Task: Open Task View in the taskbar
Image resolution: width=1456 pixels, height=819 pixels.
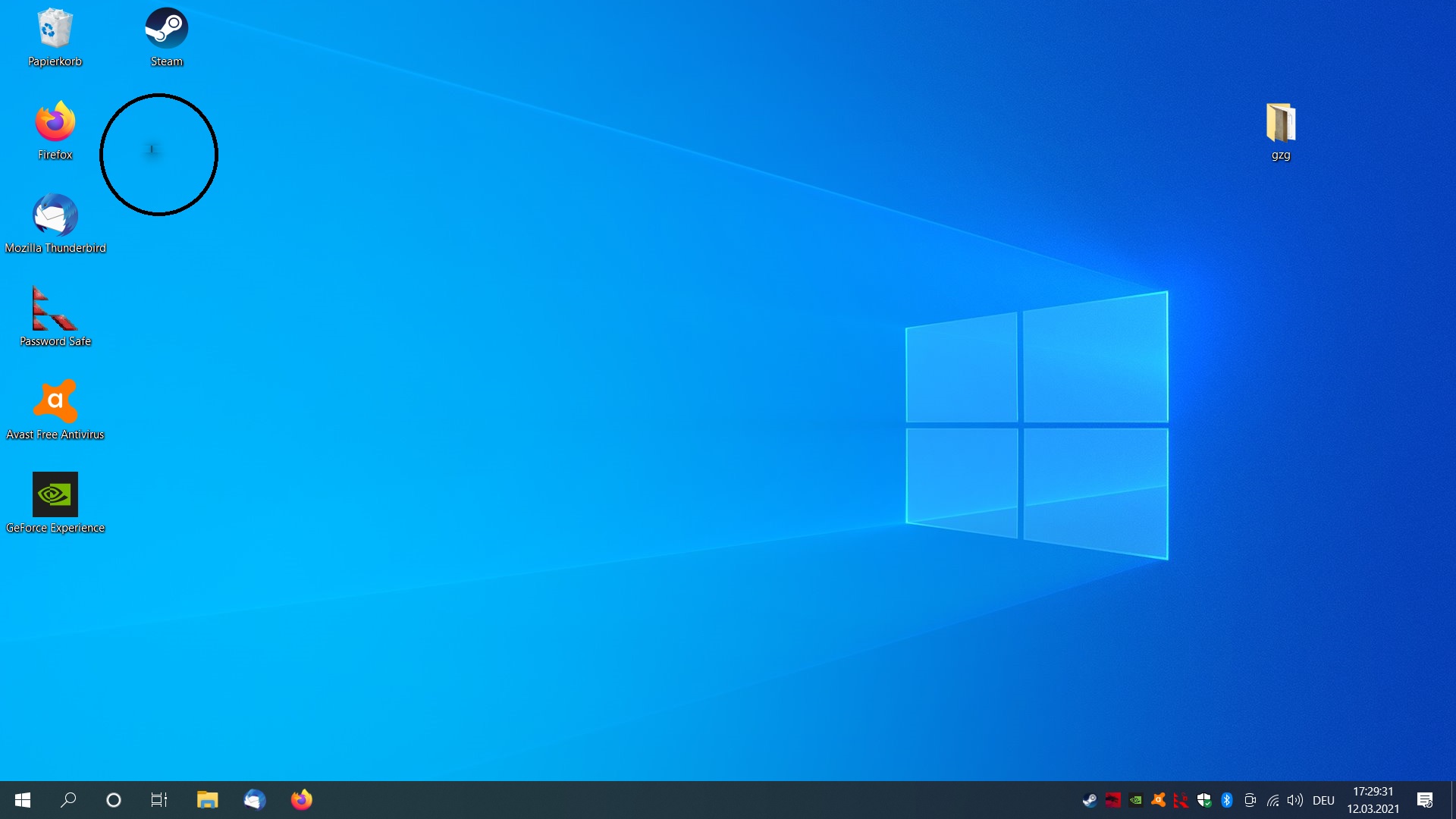Action: click(x=159, y=800)
